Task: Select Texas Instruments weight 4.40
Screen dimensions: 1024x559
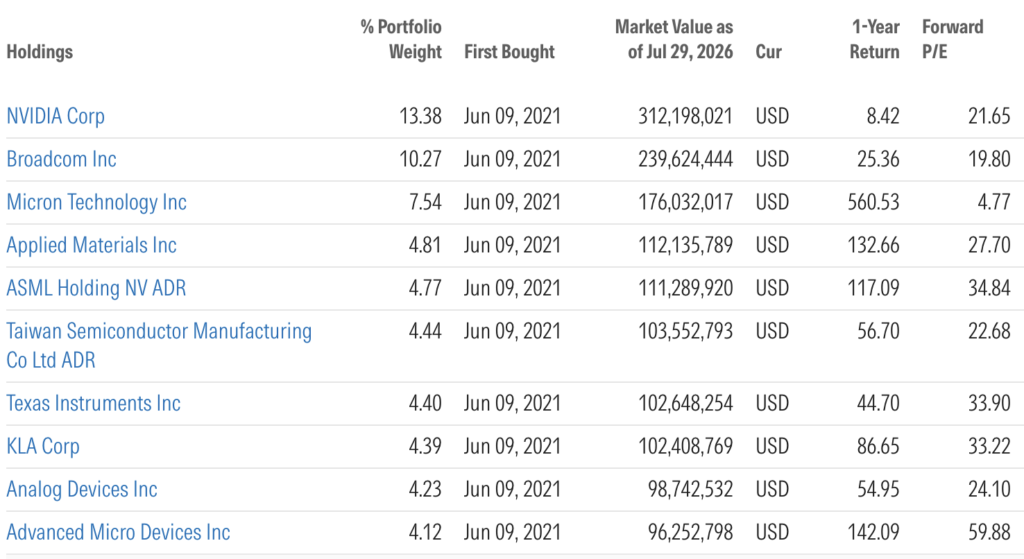Action: (425, 404)
